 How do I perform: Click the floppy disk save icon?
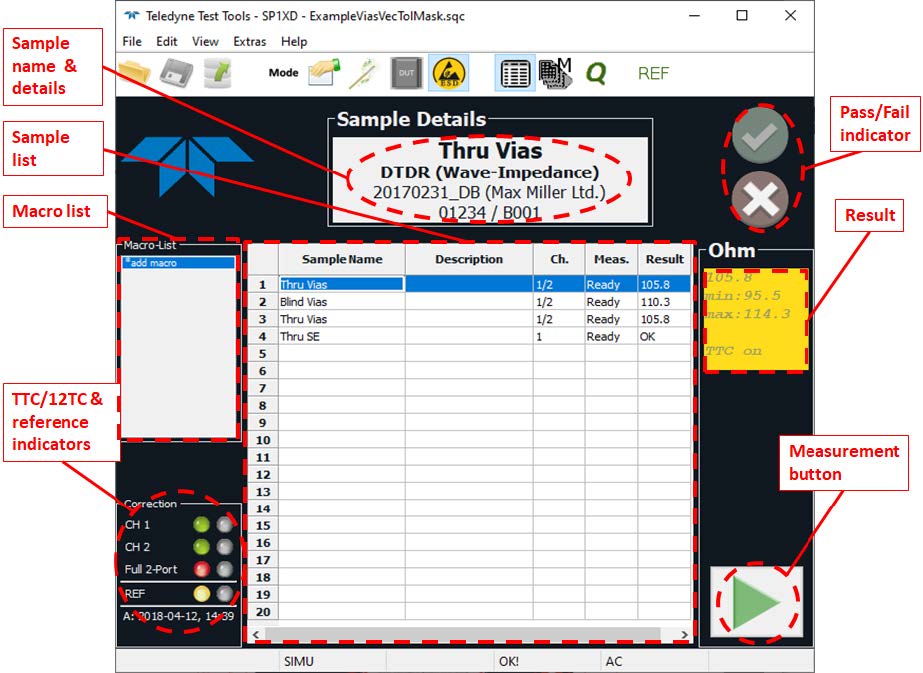176,73
